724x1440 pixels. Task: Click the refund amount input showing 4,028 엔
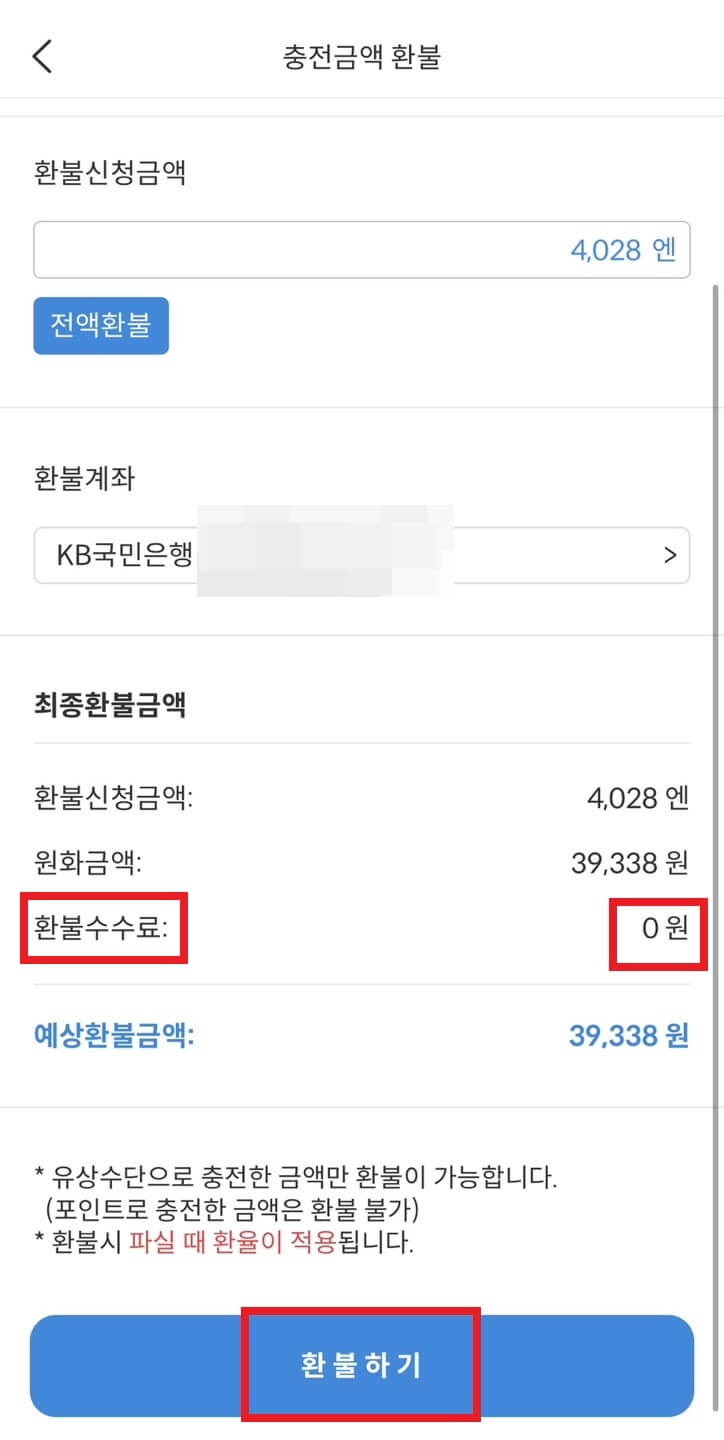[362, 249]
